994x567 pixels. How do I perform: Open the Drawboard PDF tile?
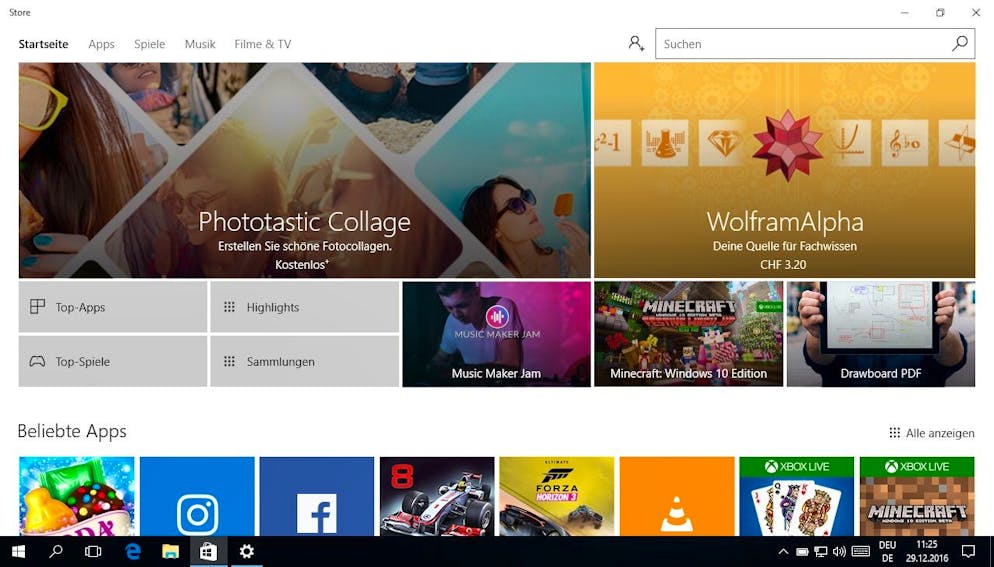tap(881, 334)
